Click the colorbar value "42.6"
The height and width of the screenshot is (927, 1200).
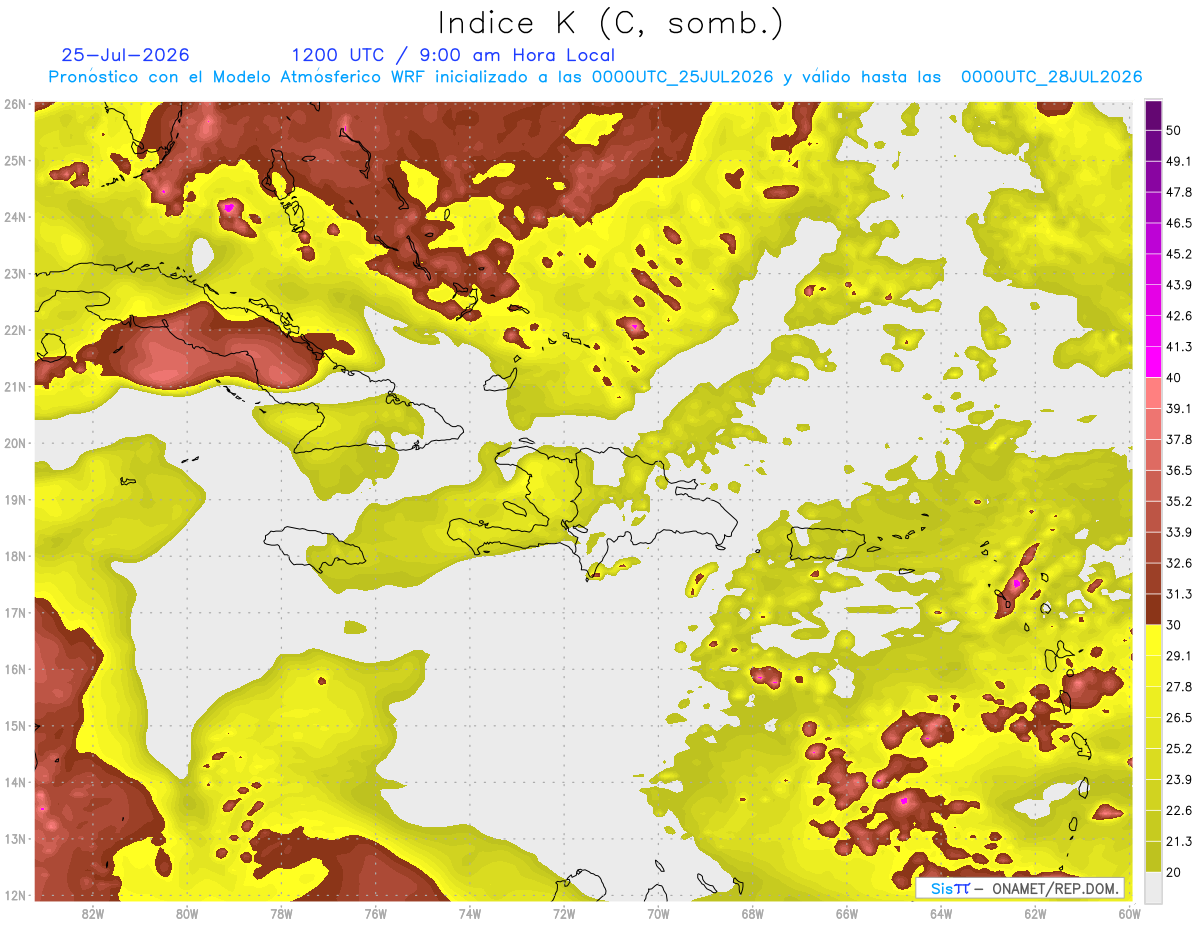pos(1179,316)
